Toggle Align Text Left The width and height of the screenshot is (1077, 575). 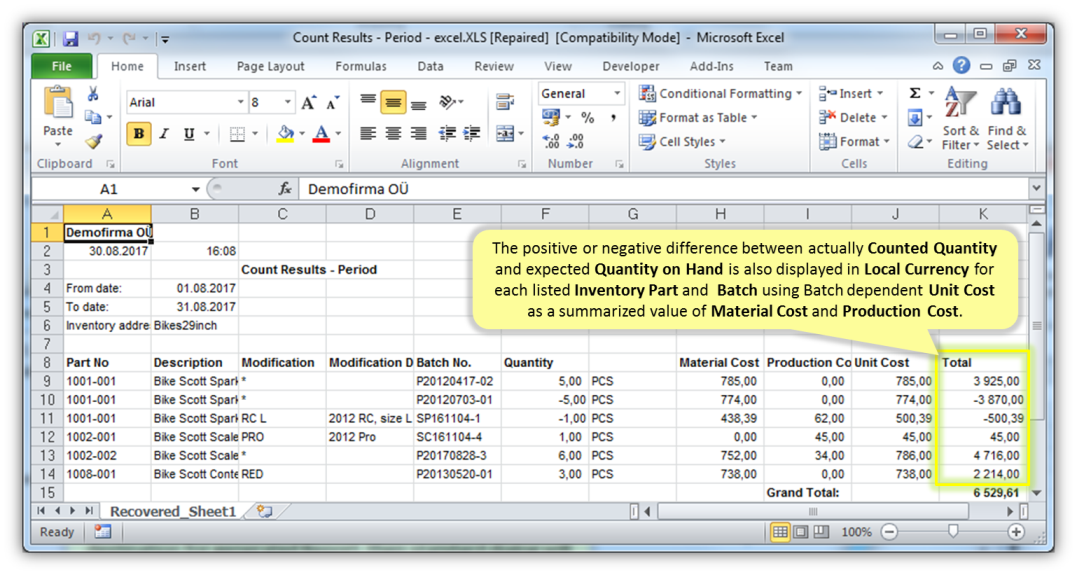click(x=368, y=133)
